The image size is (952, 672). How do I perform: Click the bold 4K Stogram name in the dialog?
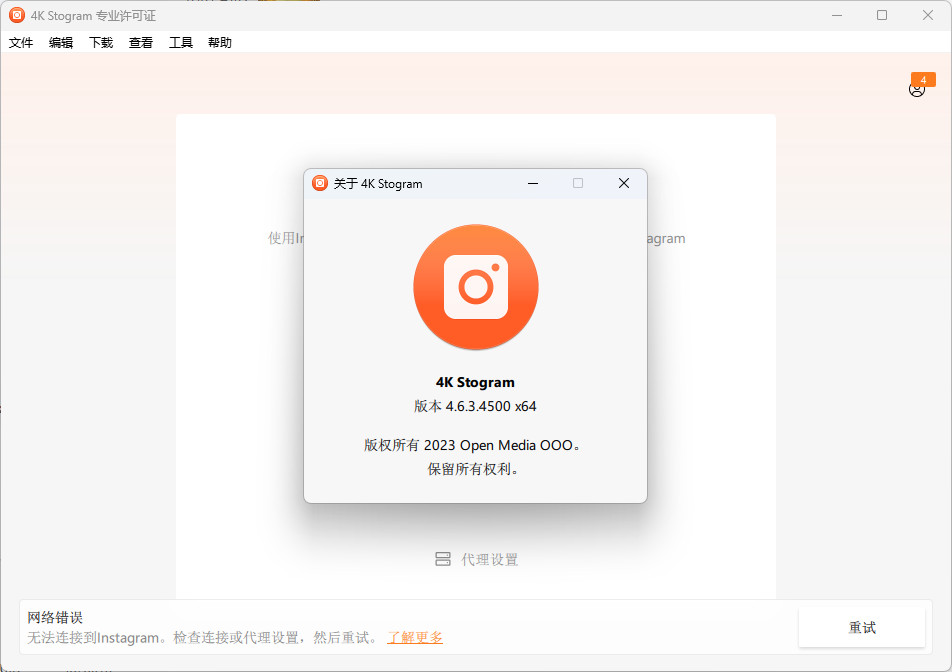click(475, 382)
